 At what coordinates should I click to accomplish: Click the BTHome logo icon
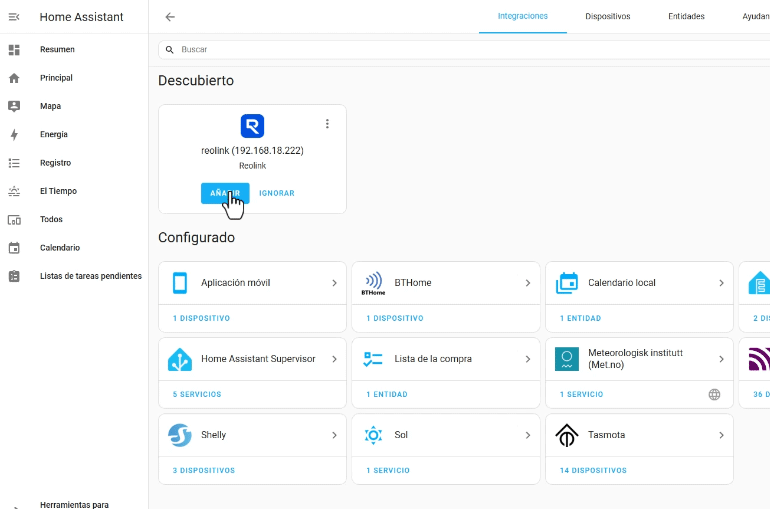tap(373, 283)
